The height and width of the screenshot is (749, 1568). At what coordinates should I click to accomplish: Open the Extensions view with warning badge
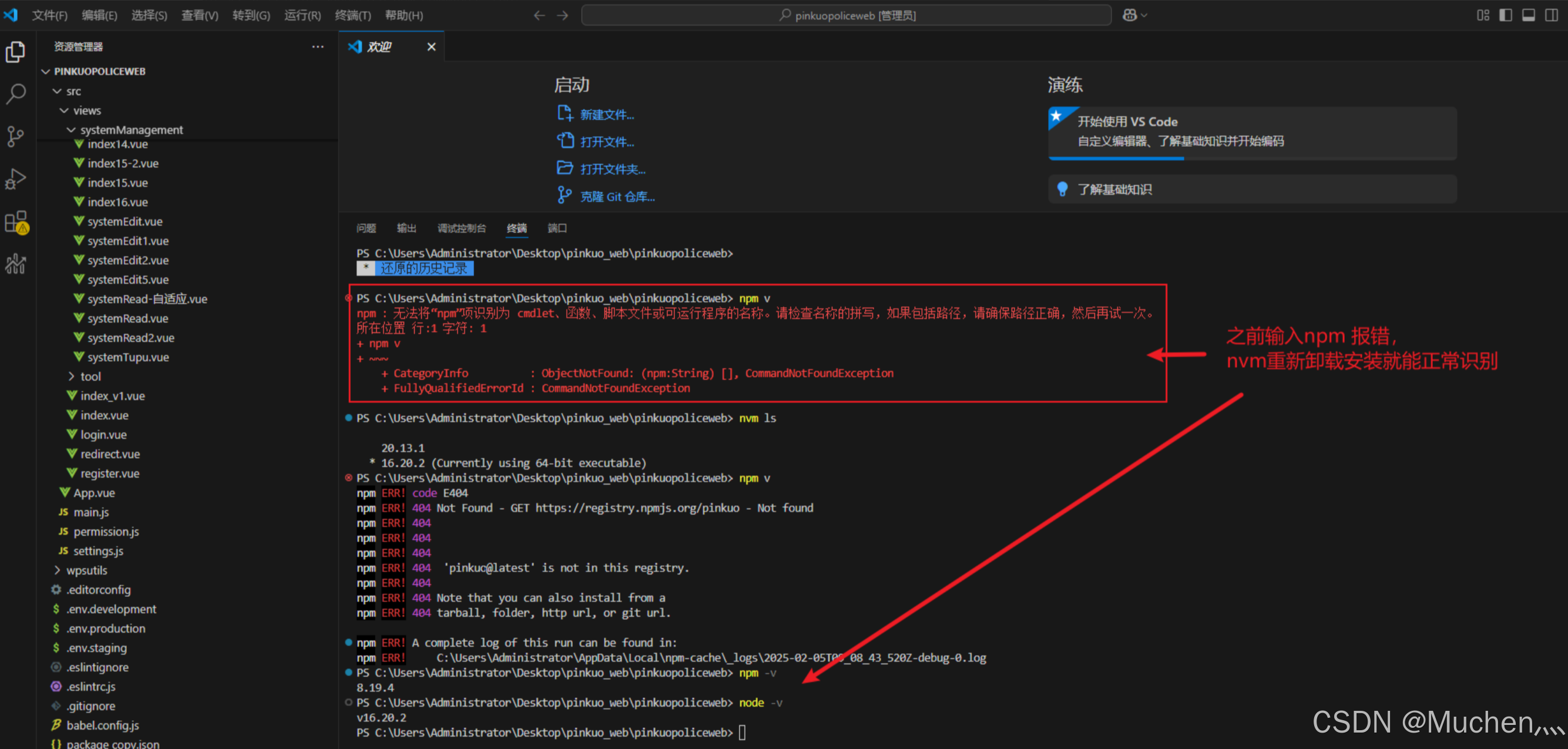click(16, 222)
